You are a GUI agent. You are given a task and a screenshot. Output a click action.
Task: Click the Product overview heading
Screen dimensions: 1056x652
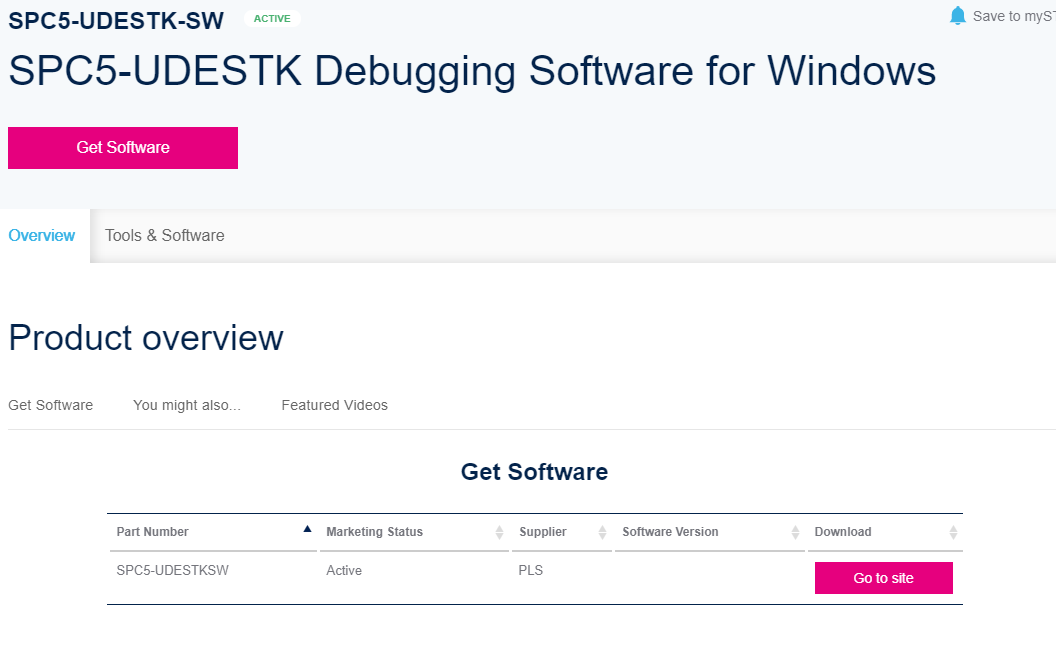(x=146, y=337)
